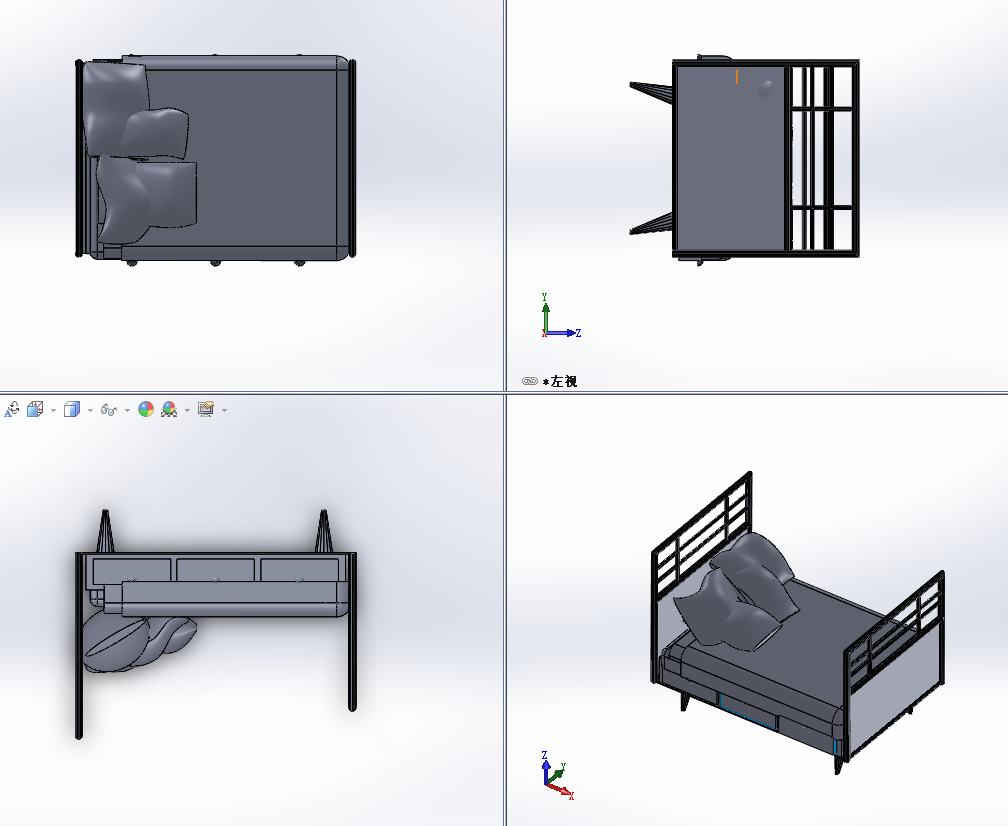Select the bed side panel in left view

(730, 157)
